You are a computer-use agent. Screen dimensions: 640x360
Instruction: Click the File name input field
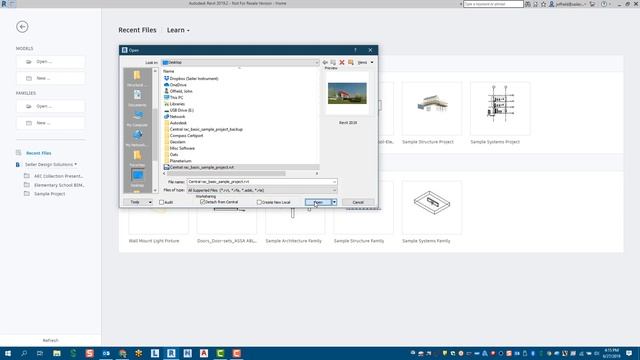(262, 182)
